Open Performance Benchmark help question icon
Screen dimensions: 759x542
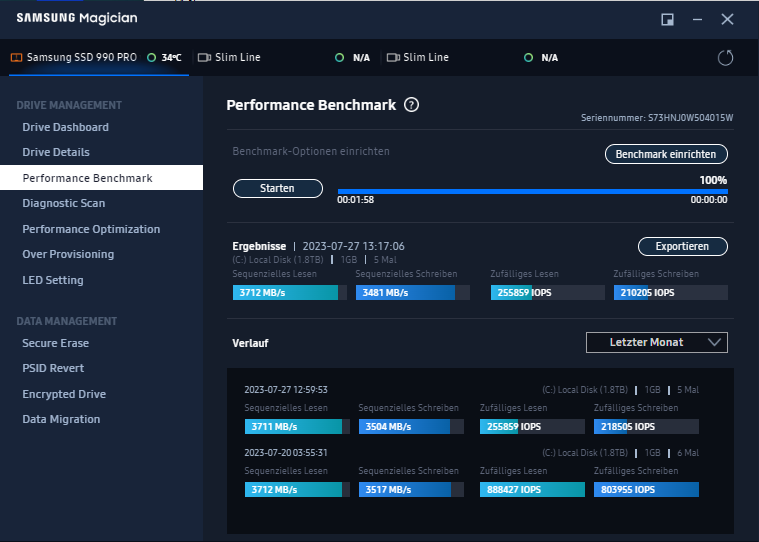(411, 105)
